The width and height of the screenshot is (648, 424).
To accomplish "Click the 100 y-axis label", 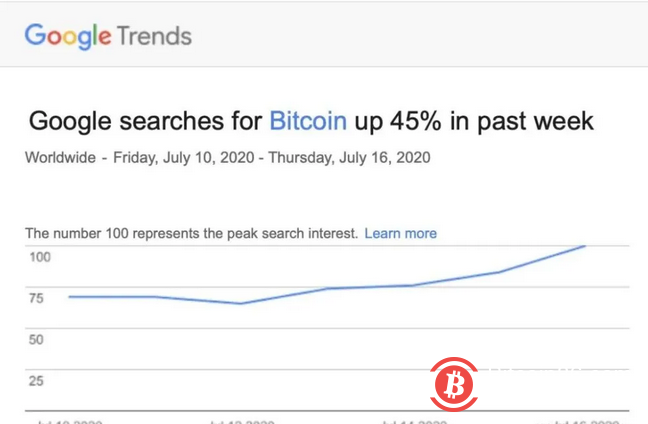I will (x=39, y=257).
